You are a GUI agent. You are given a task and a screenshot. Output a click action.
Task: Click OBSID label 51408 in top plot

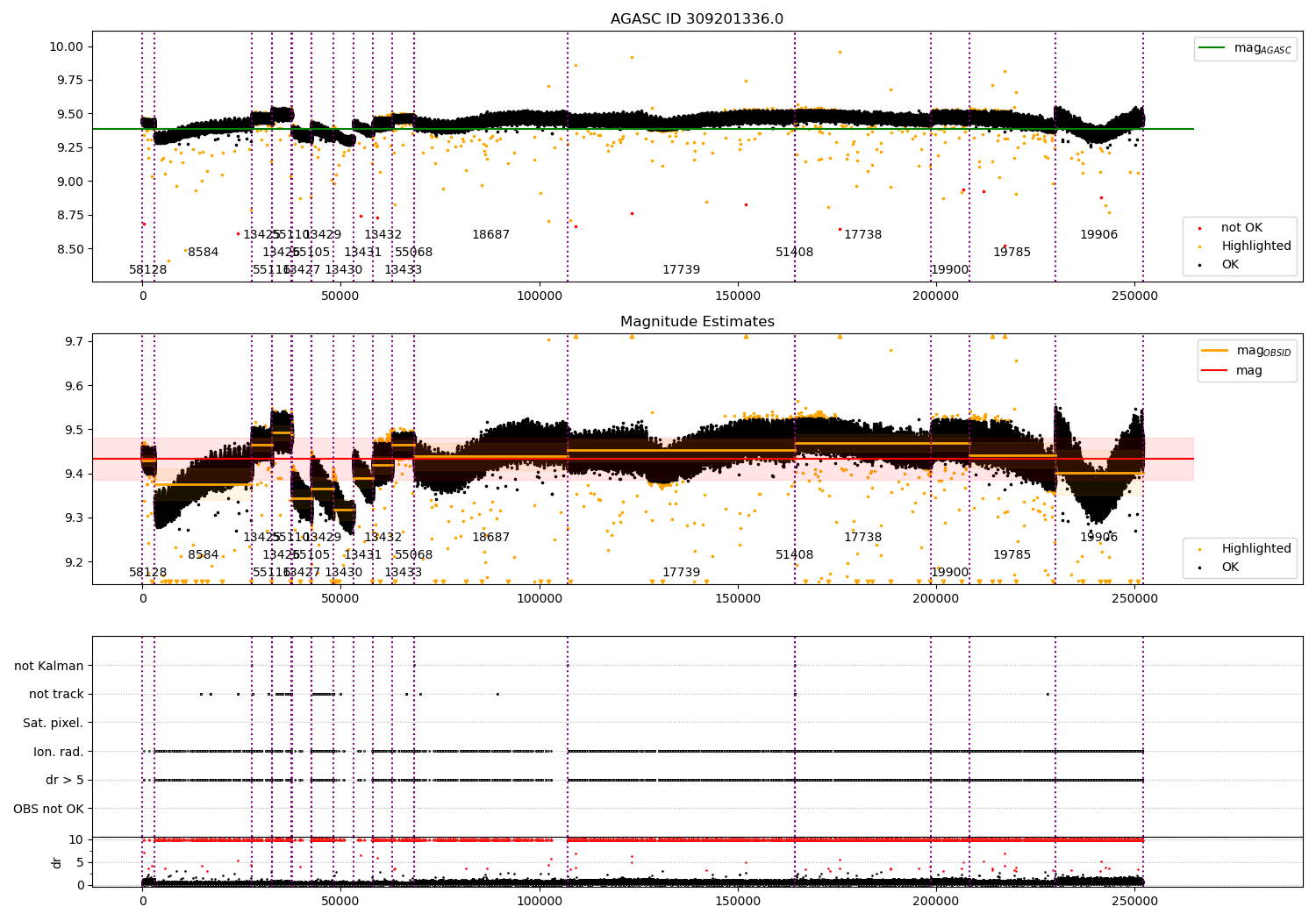coord(795,253)
